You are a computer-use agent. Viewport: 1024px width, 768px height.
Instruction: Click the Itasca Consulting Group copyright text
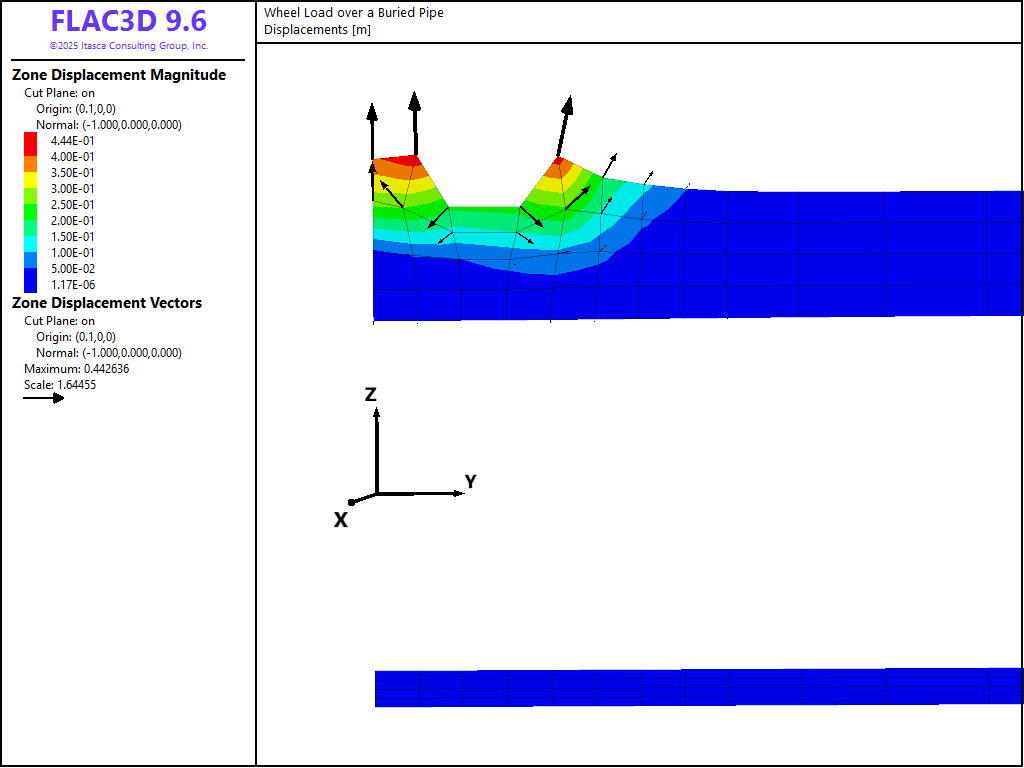128,46
